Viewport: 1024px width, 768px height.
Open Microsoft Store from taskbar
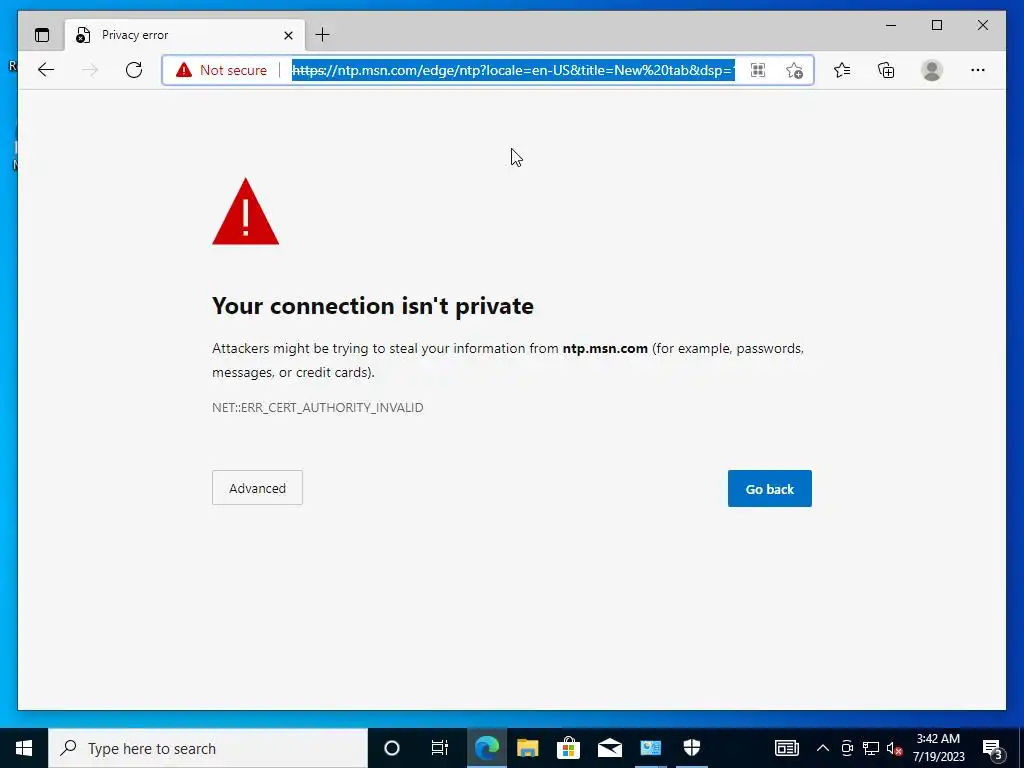pos(569,748)
